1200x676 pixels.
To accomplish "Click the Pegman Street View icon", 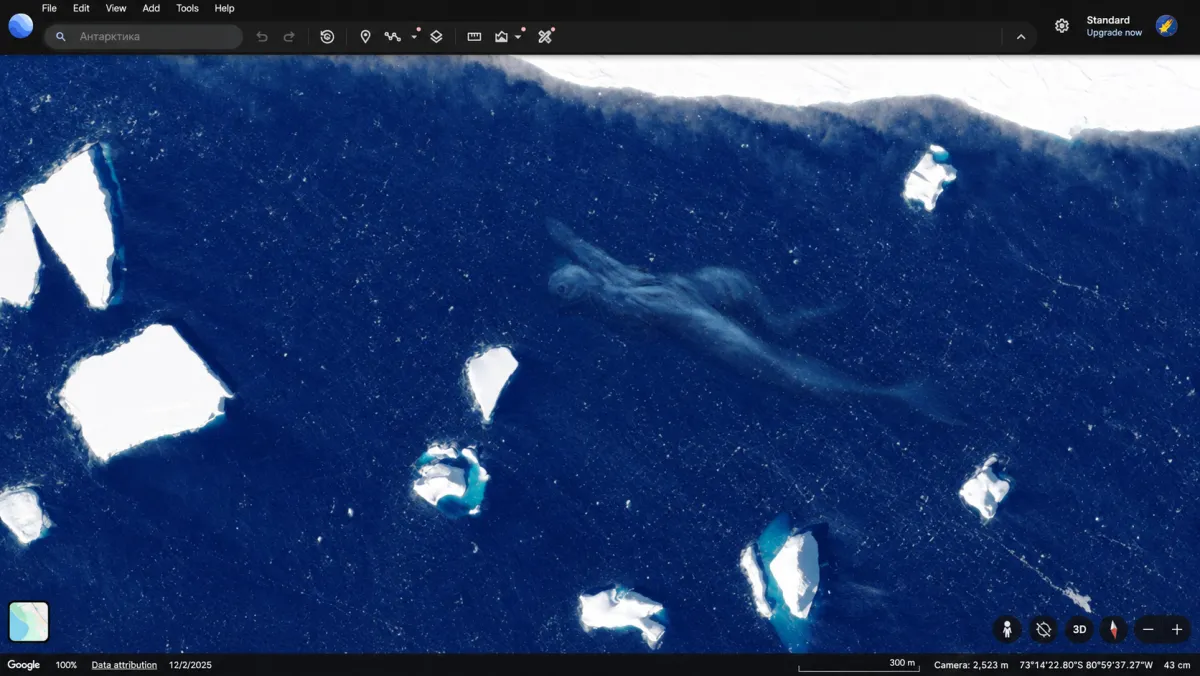I will pyautogui.click(x=1007, y=629).
